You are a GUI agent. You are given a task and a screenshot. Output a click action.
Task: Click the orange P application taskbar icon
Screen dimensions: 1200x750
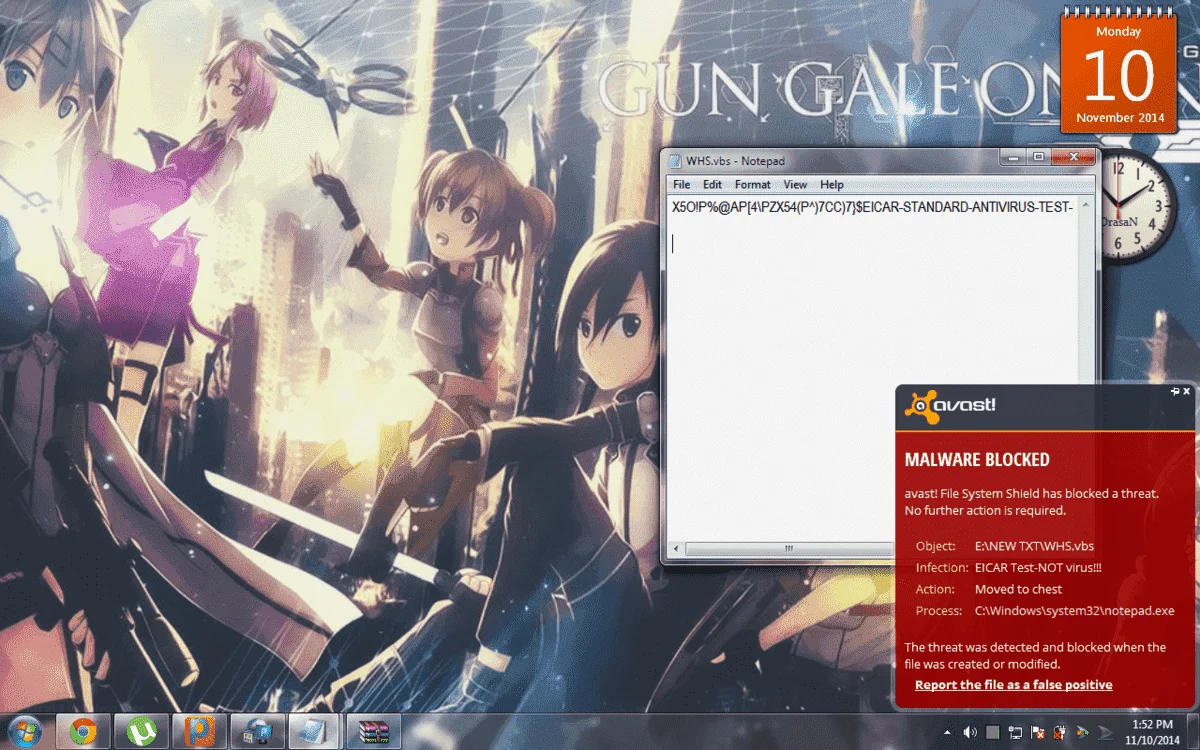point(199,731)
